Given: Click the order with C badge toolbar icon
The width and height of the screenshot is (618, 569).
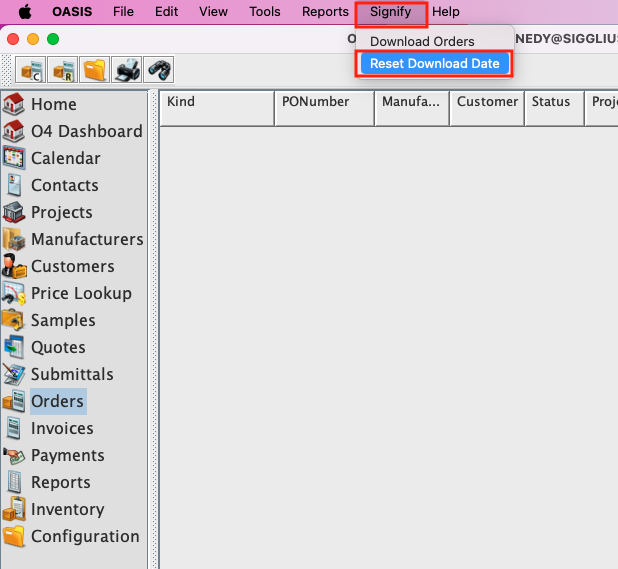Looking at the screenshot, I should point(31,70).
